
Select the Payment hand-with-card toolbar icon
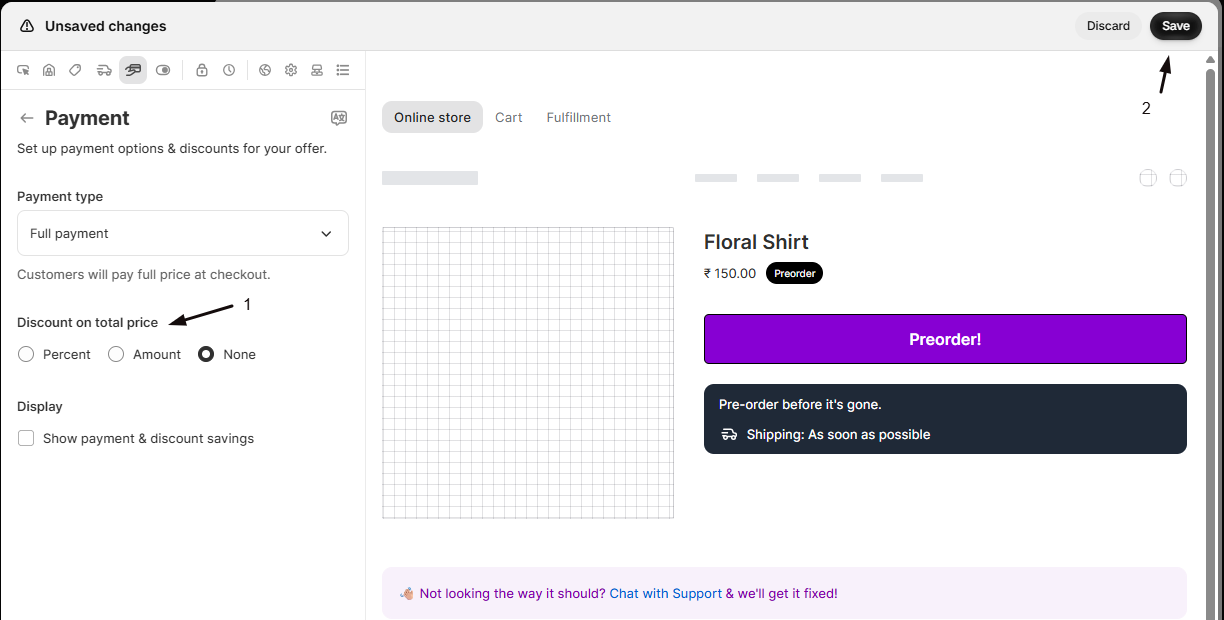[133, 70]
